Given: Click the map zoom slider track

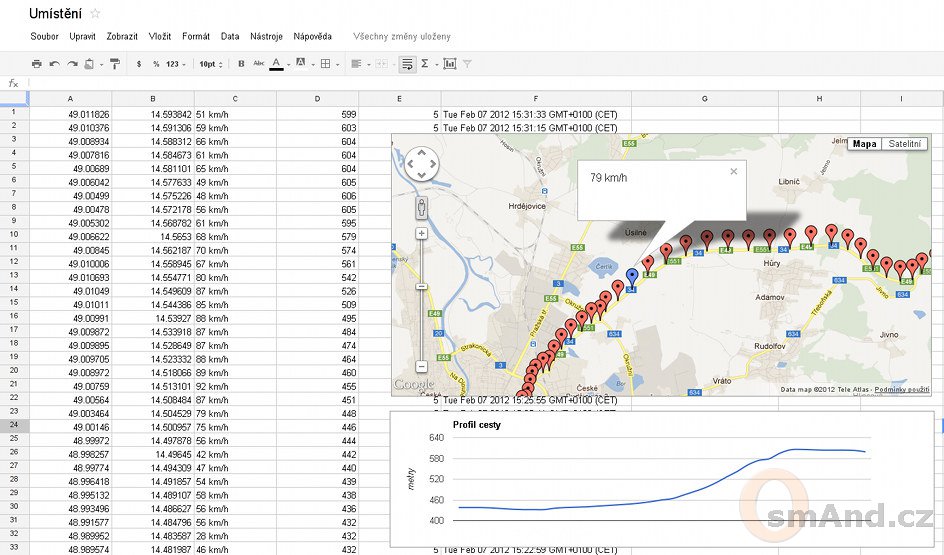Looking at the screenshot, I should pos(421,301).
